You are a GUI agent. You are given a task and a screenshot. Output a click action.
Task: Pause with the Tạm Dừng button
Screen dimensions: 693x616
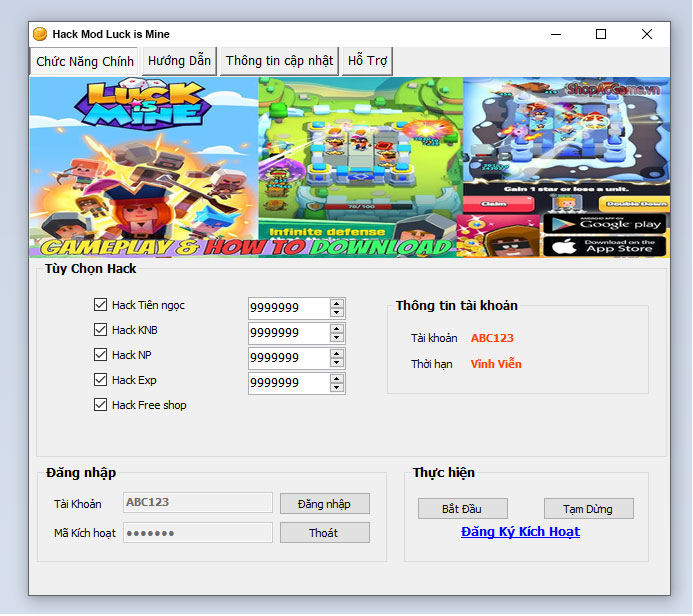(x=589, y=509)
